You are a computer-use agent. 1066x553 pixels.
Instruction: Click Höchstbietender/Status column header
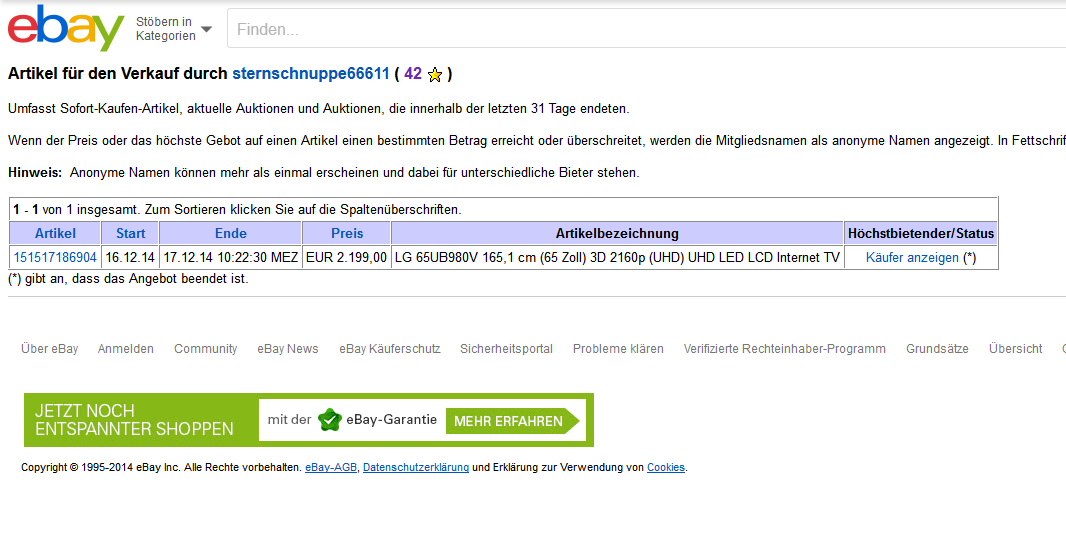(921, 233)
